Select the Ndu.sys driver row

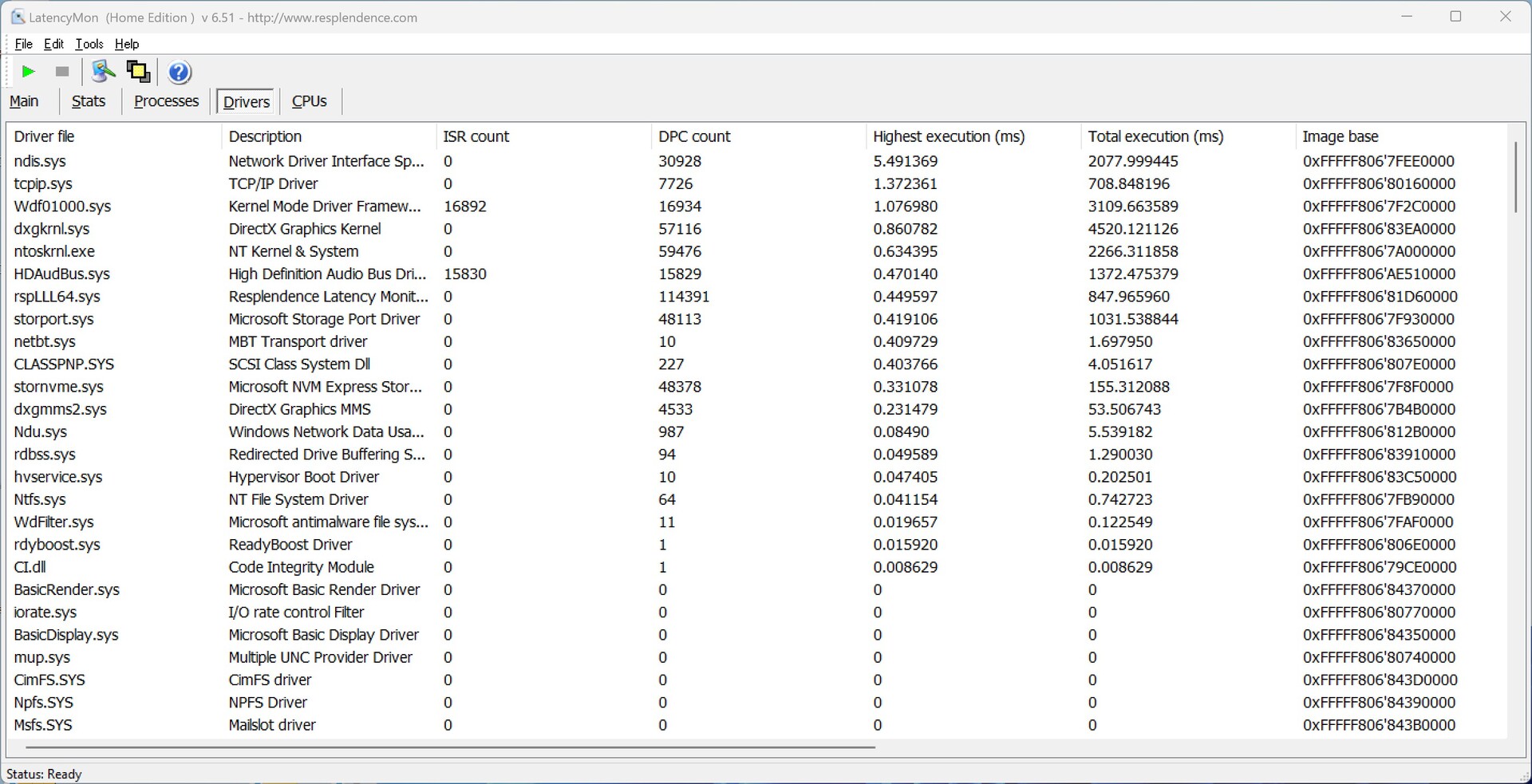coord(756,431)
